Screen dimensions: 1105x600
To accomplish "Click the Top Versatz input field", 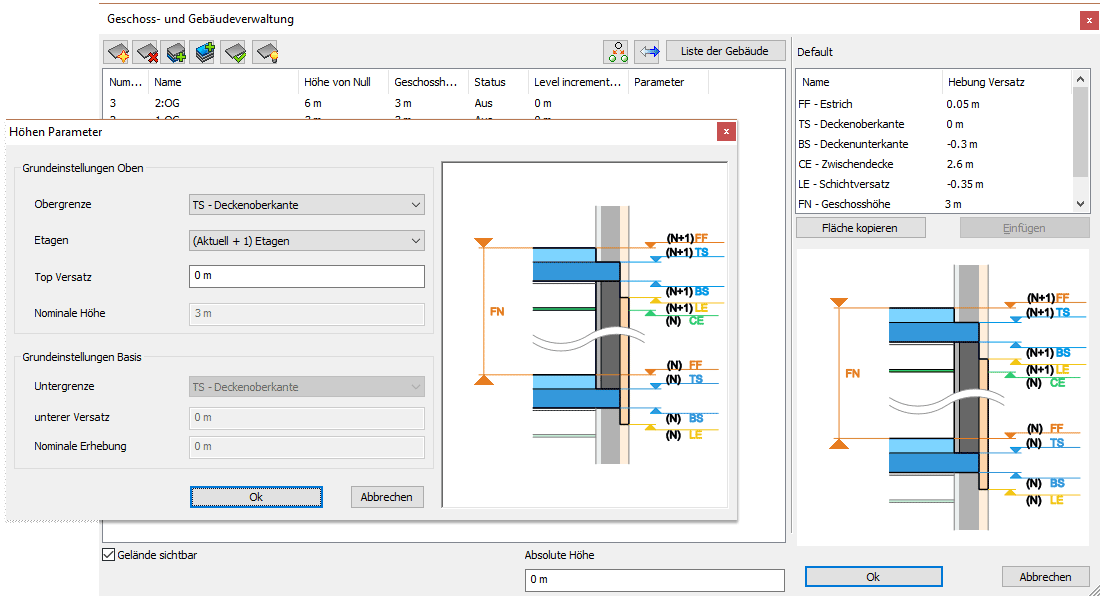I will 307,276.
